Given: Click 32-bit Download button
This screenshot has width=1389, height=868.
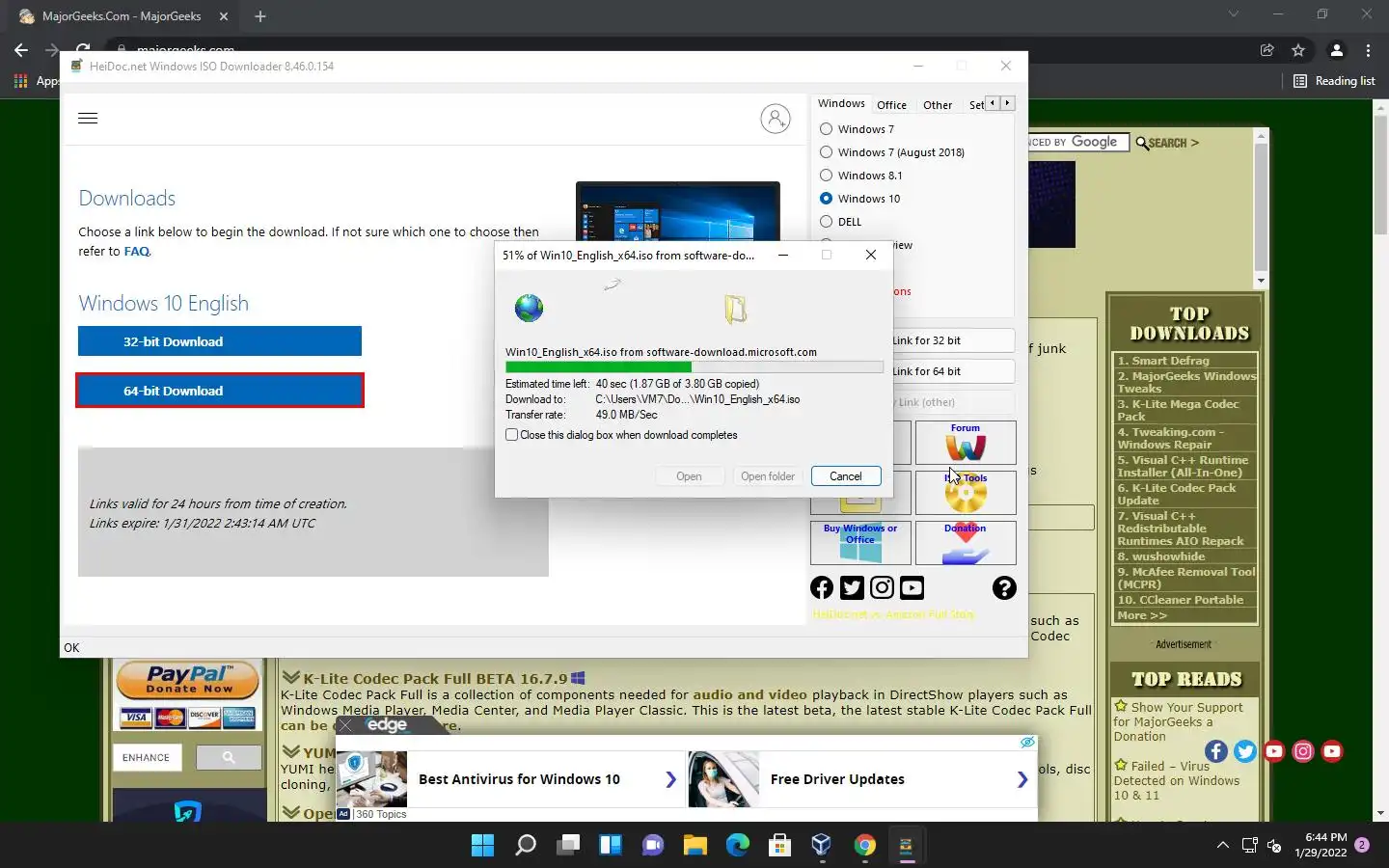Looking at the screenshot, I should (x=220, y=341).
